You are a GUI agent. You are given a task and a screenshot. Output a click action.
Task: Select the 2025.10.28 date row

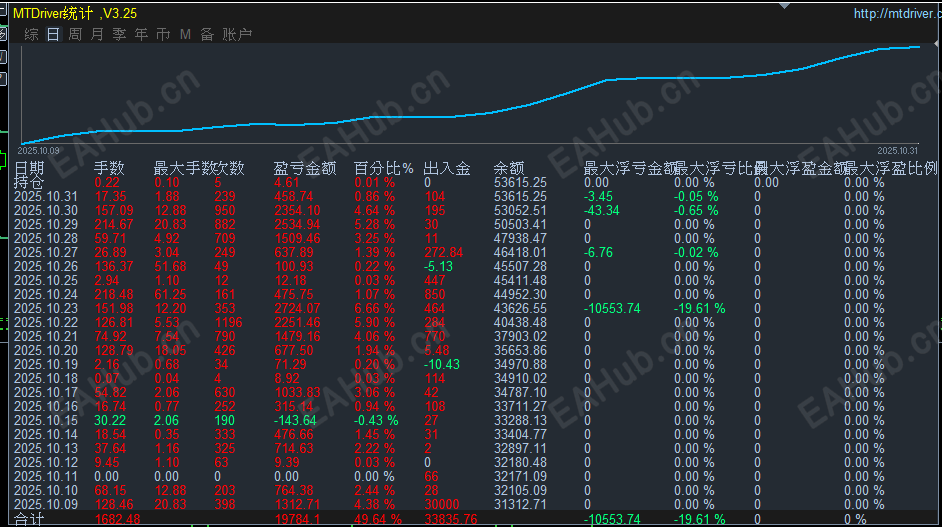click(46, 239)
